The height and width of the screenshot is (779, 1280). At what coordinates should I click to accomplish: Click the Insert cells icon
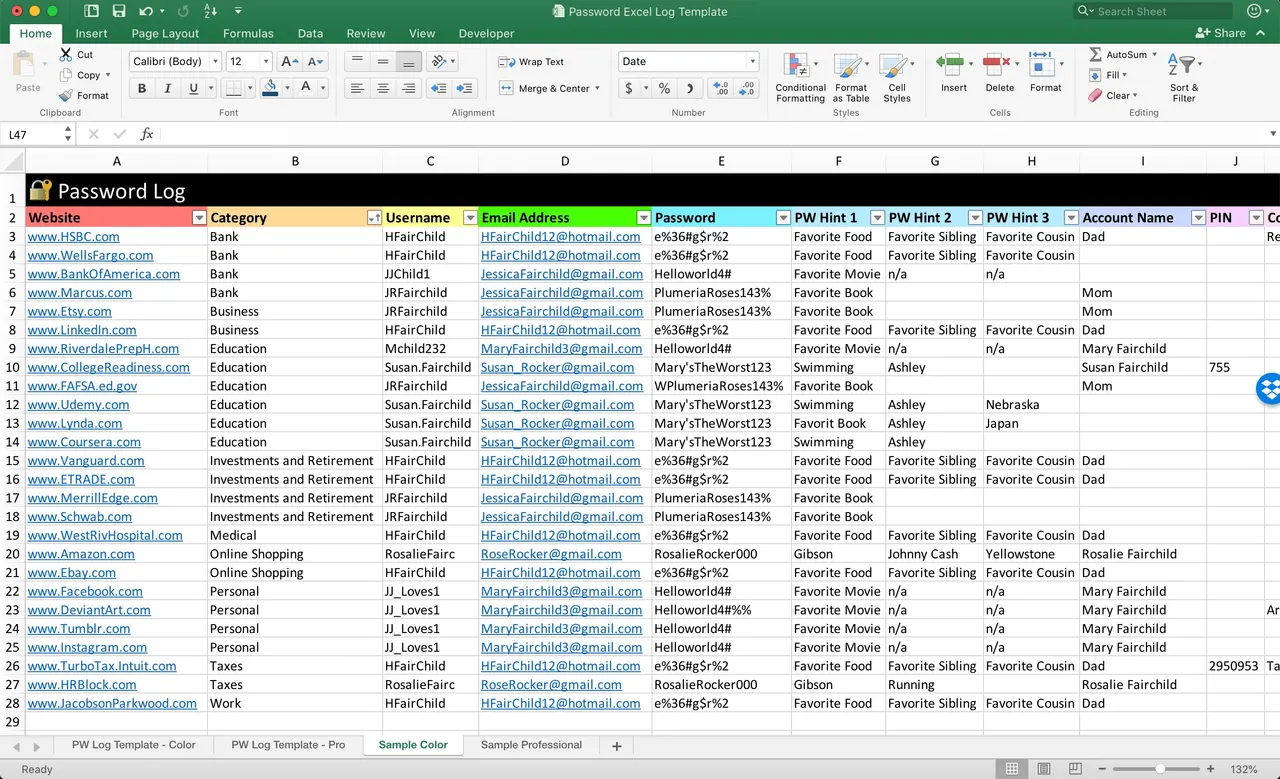click(x=950, y=65)
